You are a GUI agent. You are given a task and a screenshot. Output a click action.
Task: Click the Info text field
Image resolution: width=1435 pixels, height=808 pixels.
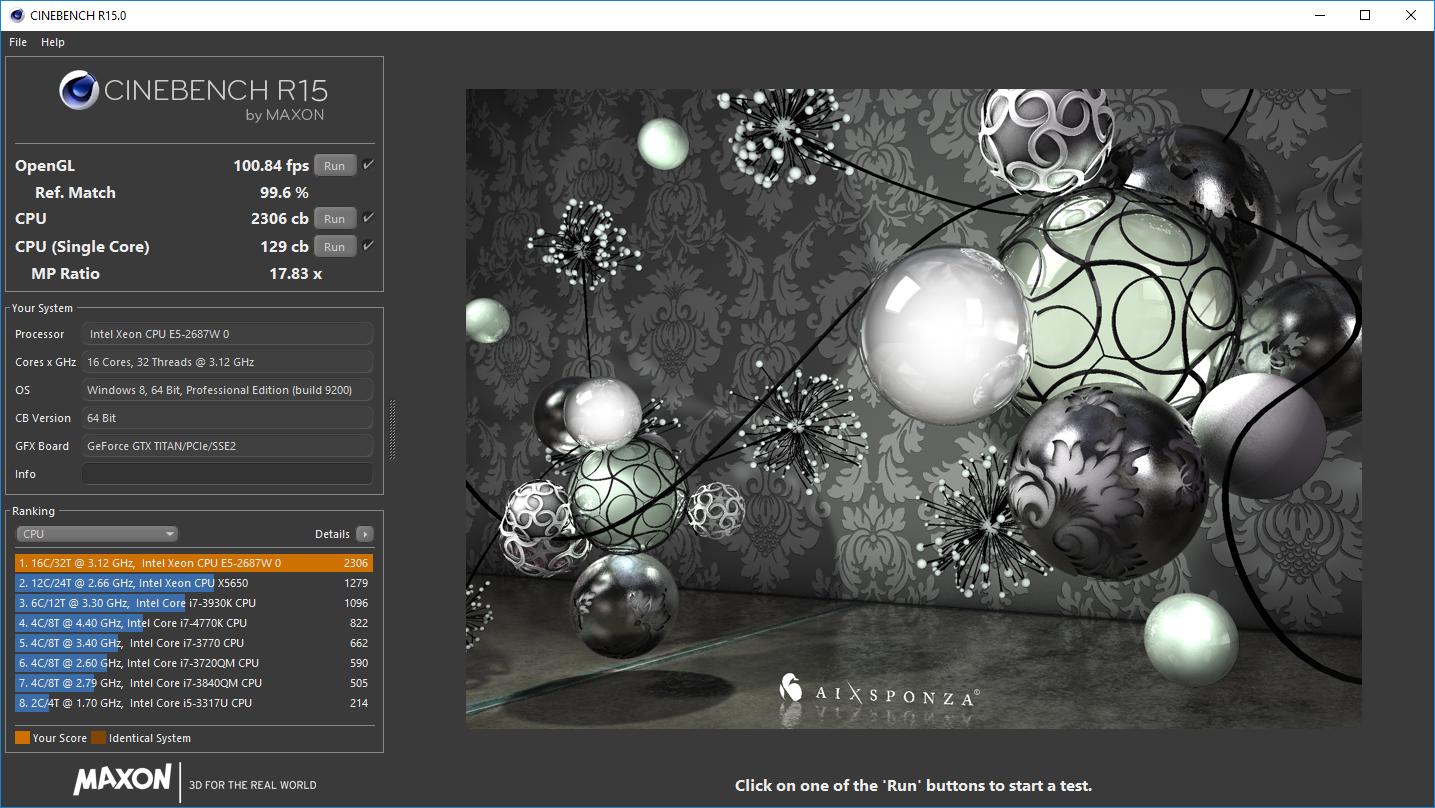click(x=227, y=474)
